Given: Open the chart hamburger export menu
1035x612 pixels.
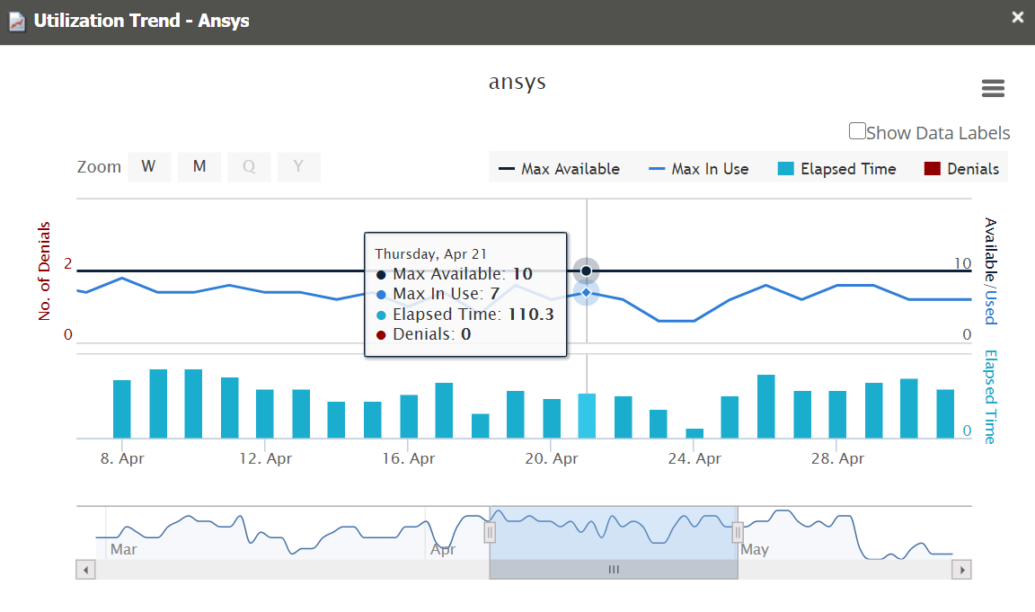Looking at the screenshot, I should [x=993, y=88].
